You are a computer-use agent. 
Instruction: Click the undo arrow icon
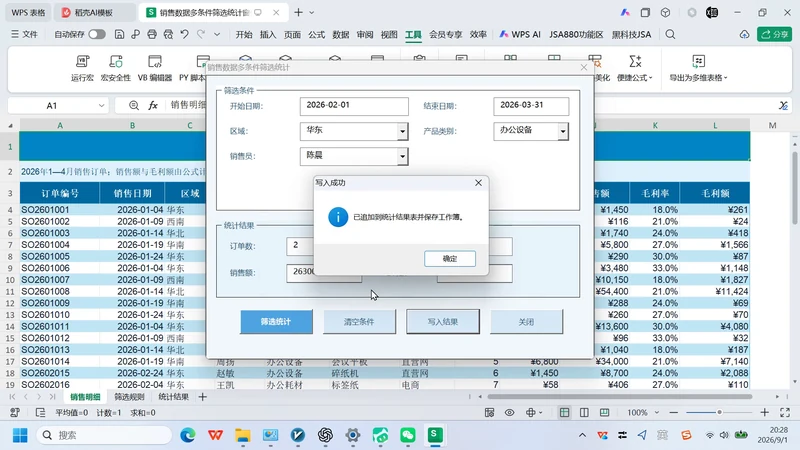(184, 34)
